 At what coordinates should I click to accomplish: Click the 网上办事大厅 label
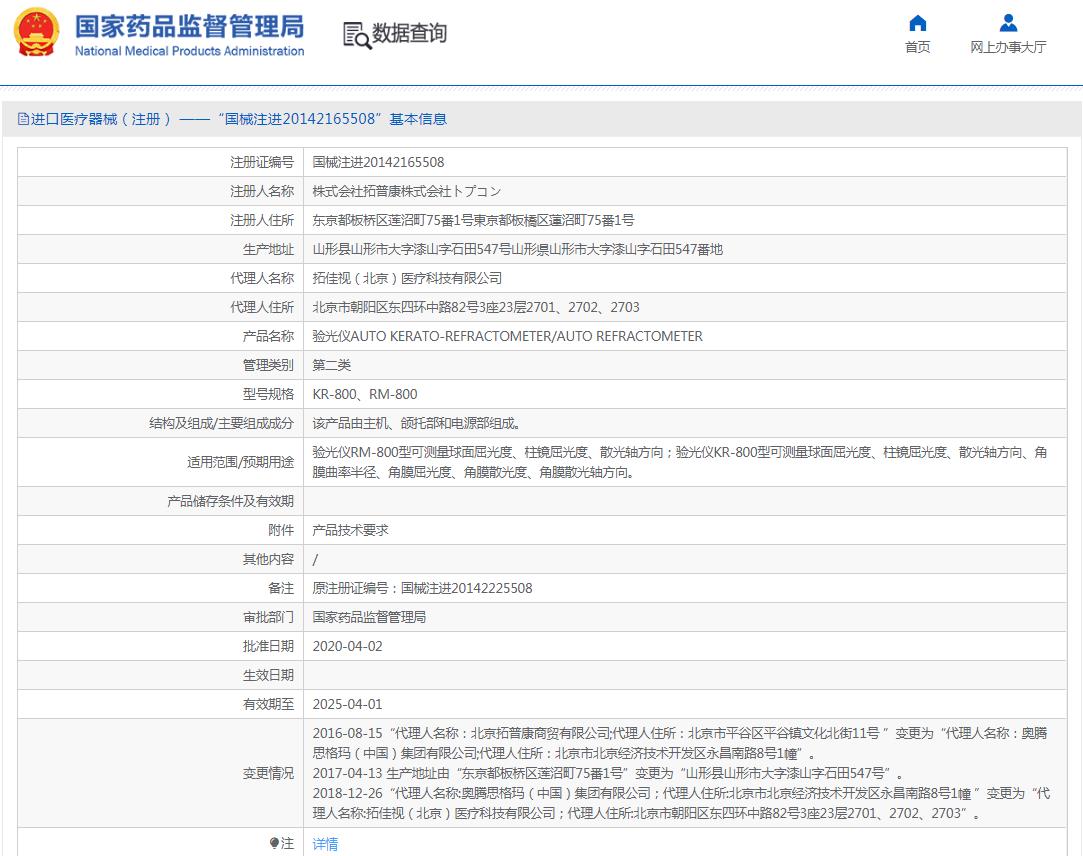(1008, 47)
